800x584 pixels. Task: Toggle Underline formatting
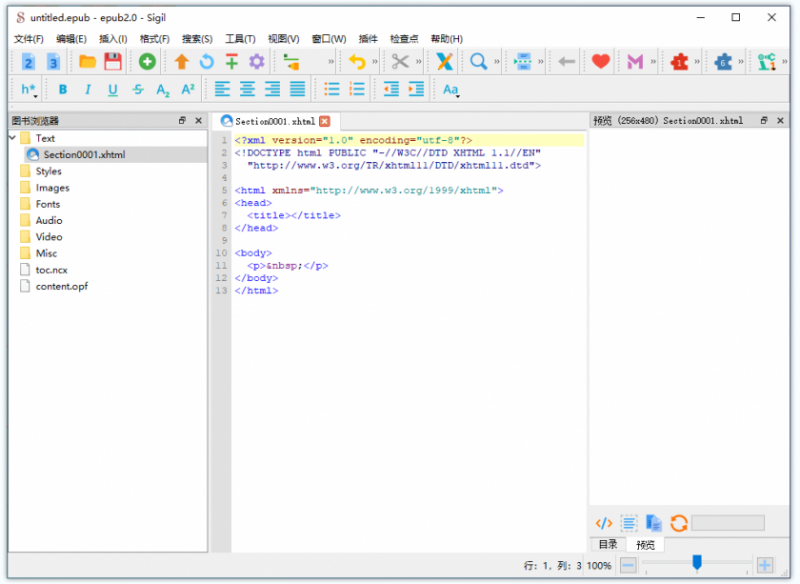[113, 90]
